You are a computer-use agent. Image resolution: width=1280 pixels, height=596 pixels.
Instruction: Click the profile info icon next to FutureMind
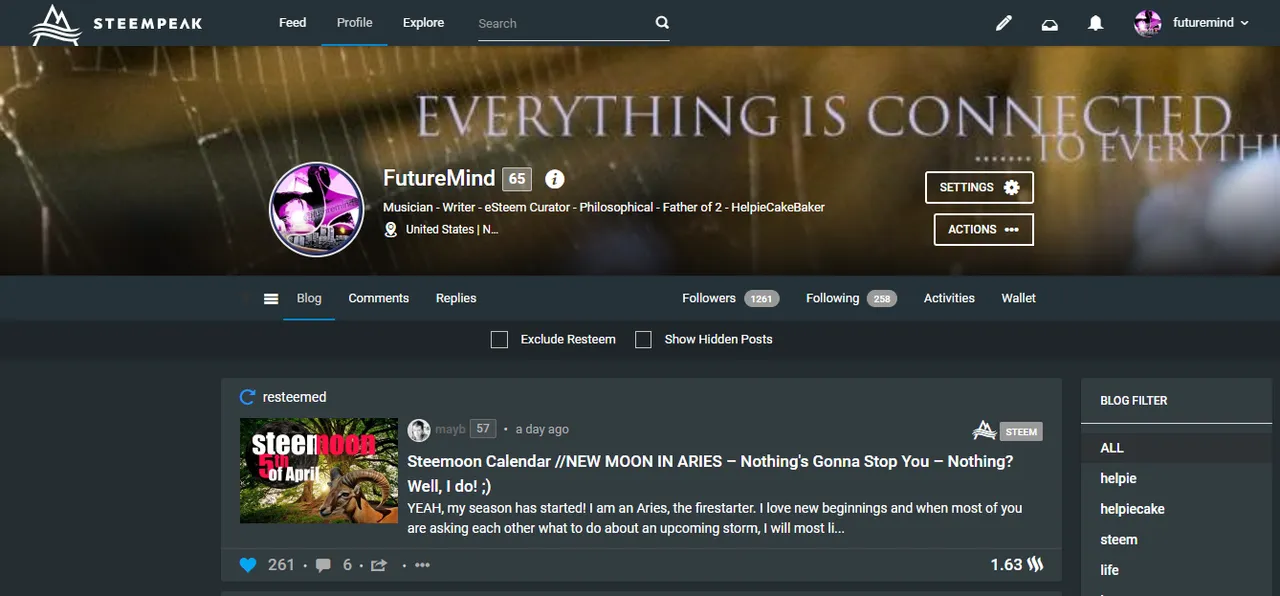pos(555,179)
